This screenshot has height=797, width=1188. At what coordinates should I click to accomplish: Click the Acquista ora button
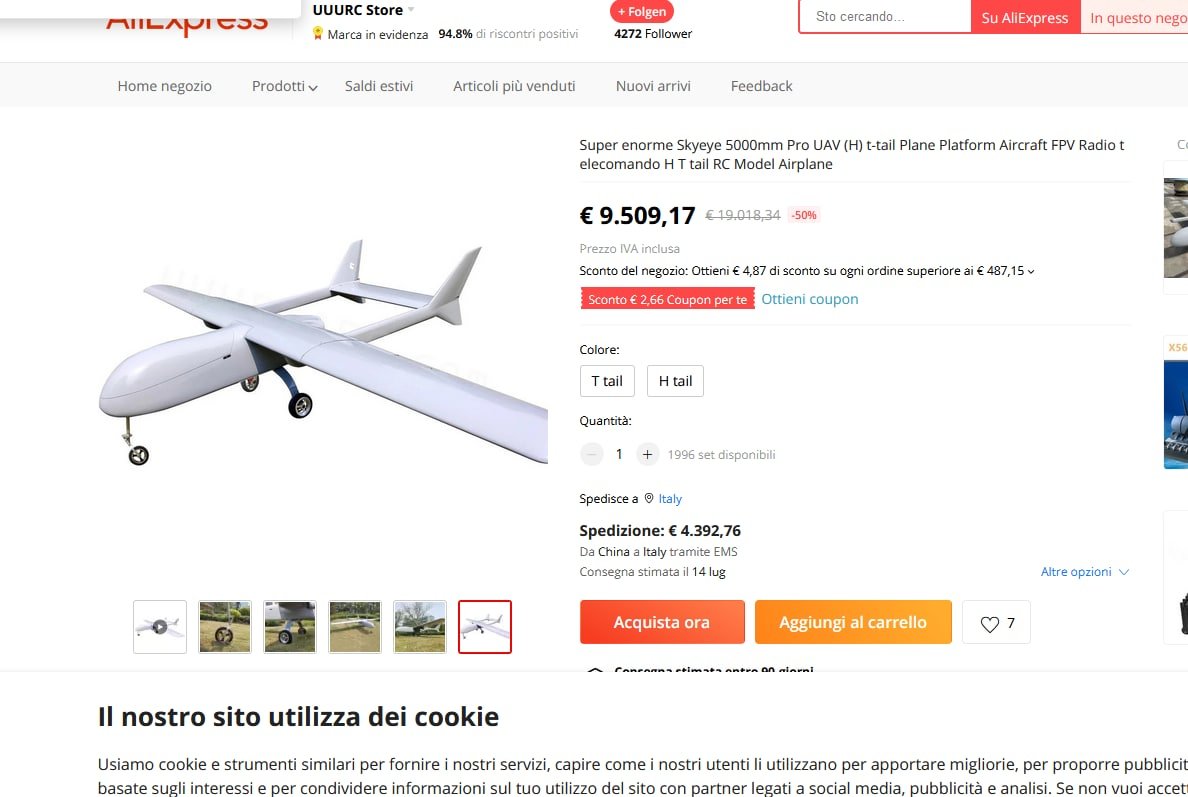coord(662,622)
